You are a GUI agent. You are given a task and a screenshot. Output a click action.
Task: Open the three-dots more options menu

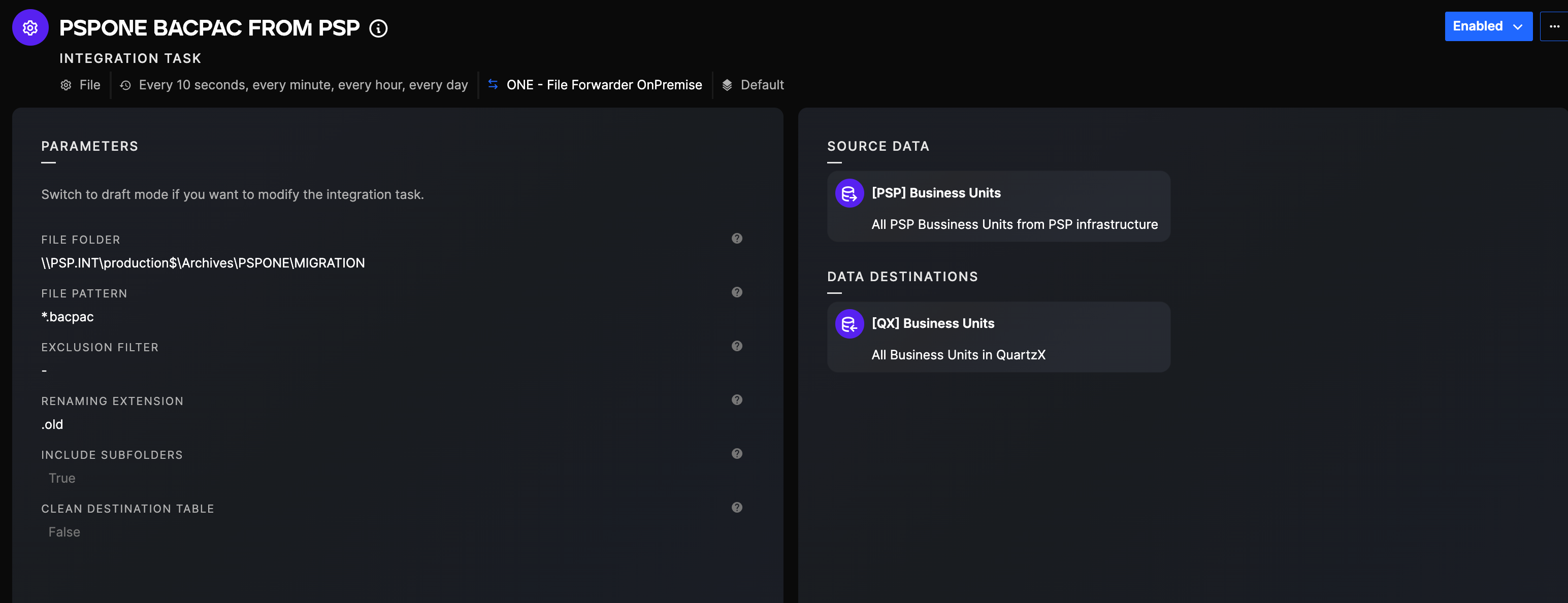[1554, 26]
